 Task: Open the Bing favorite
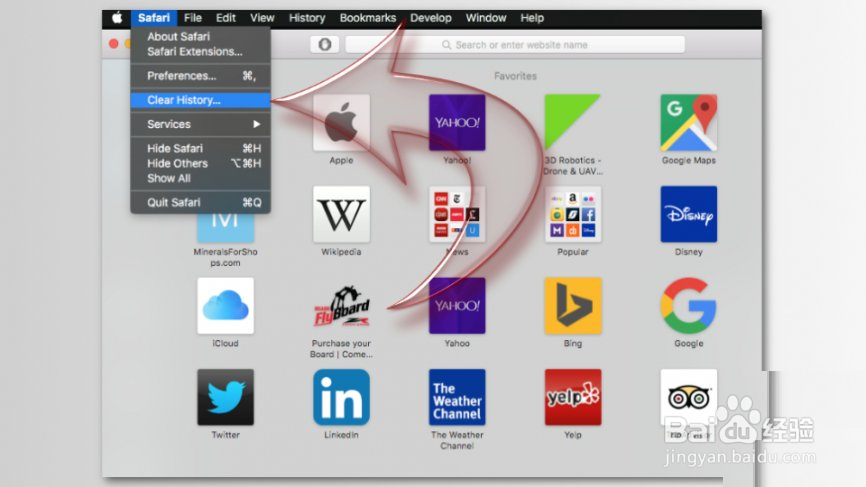(573, 306)
